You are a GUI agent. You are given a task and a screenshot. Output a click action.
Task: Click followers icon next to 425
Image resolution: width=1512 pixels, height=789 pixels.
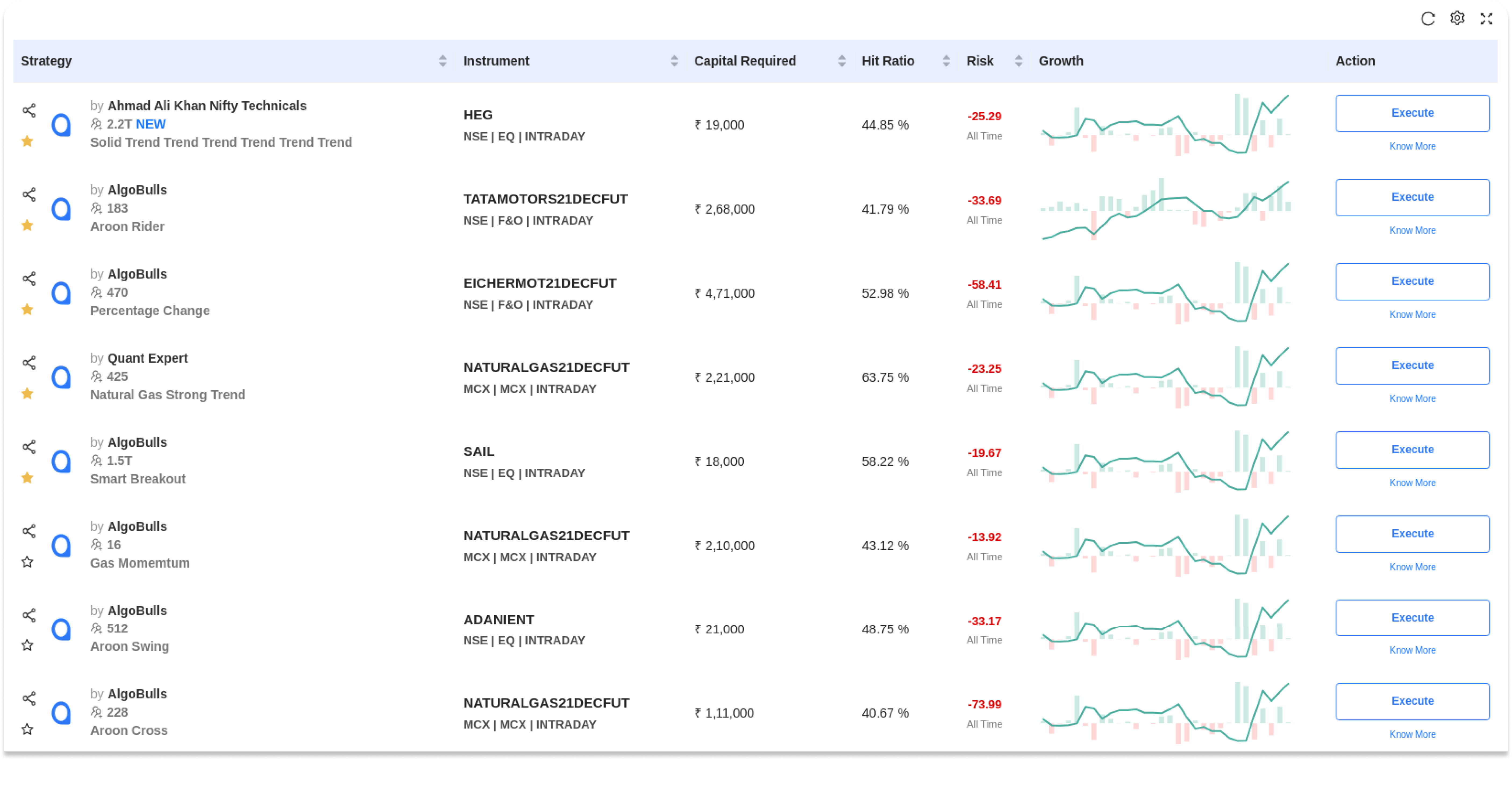tap(96, 376)
